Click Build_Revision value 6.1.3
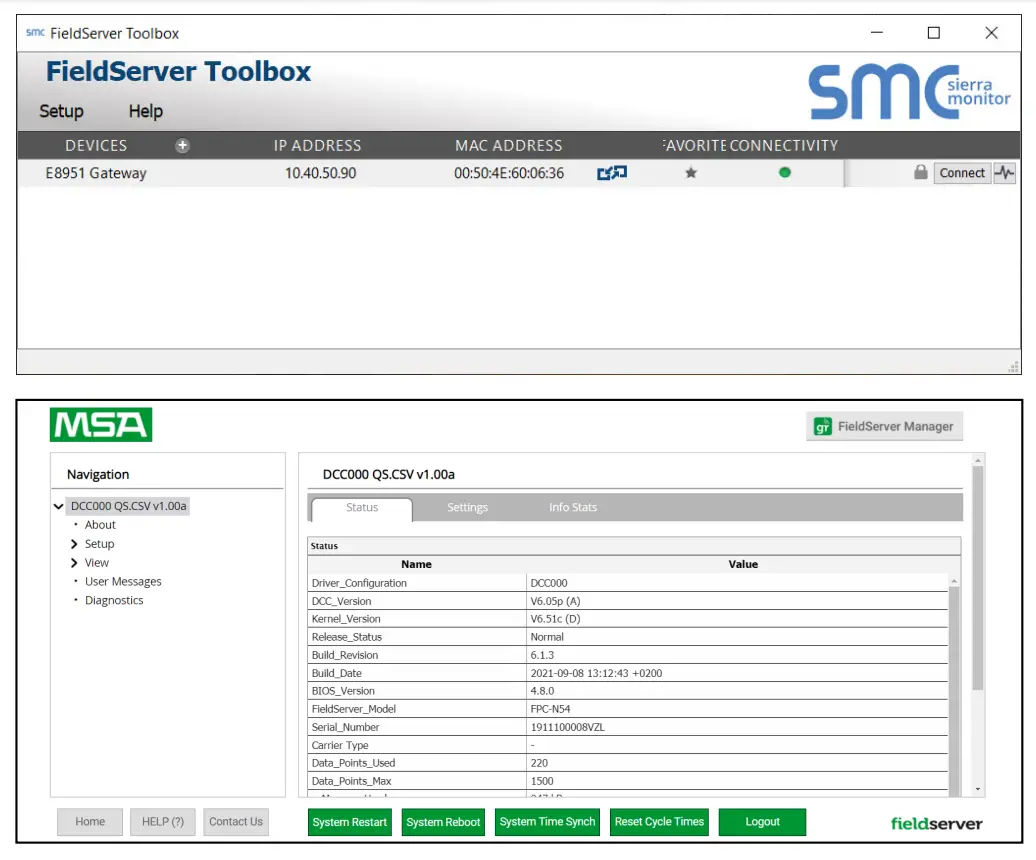The width and height of the screenshot is (1036, 860). [x=542, y=655]
